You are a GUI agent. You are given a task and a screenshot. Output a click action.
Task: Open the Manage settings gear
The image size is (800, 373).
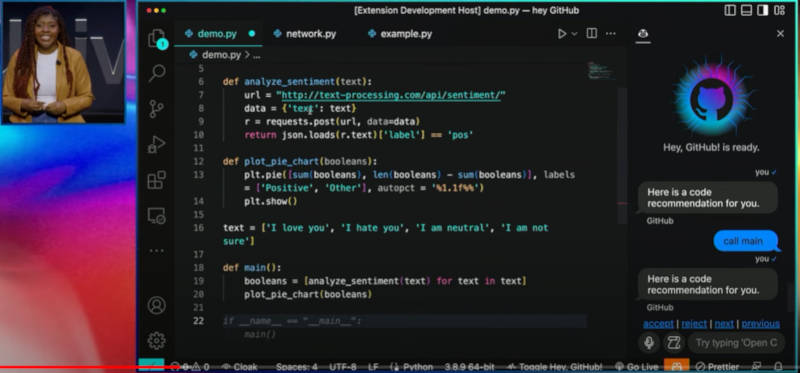click(x=157, y=340)
